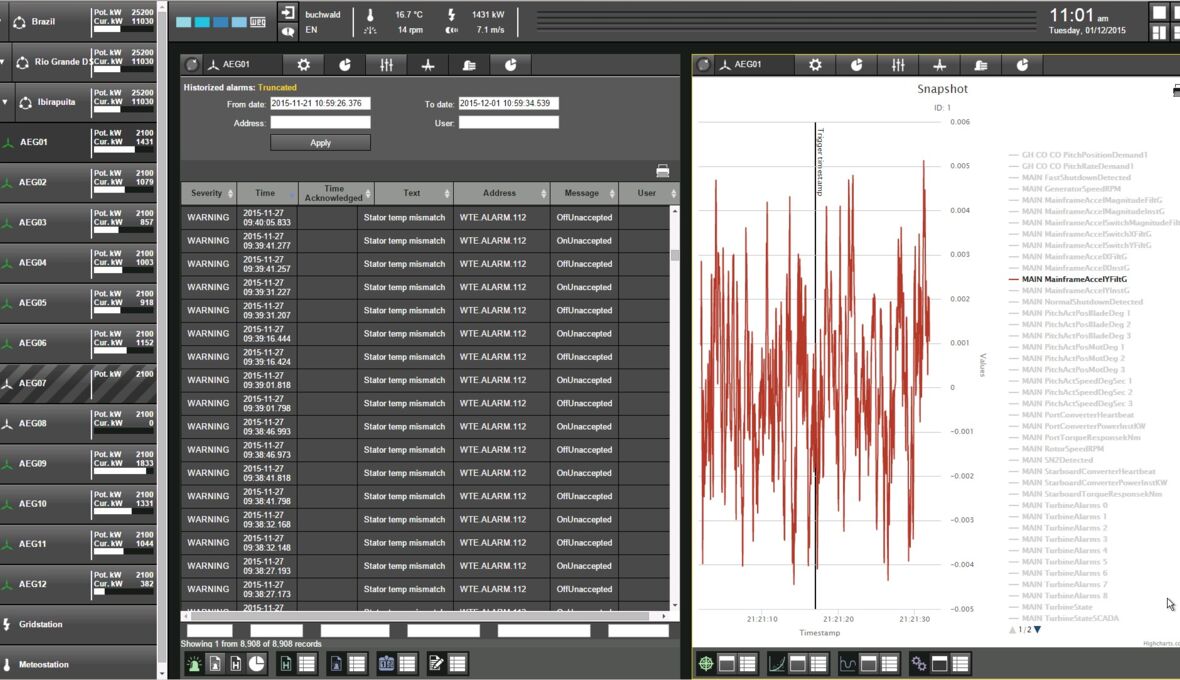
Task: Sort alarms by Time Acknowledged column
Action: click(x=336, y=193)
